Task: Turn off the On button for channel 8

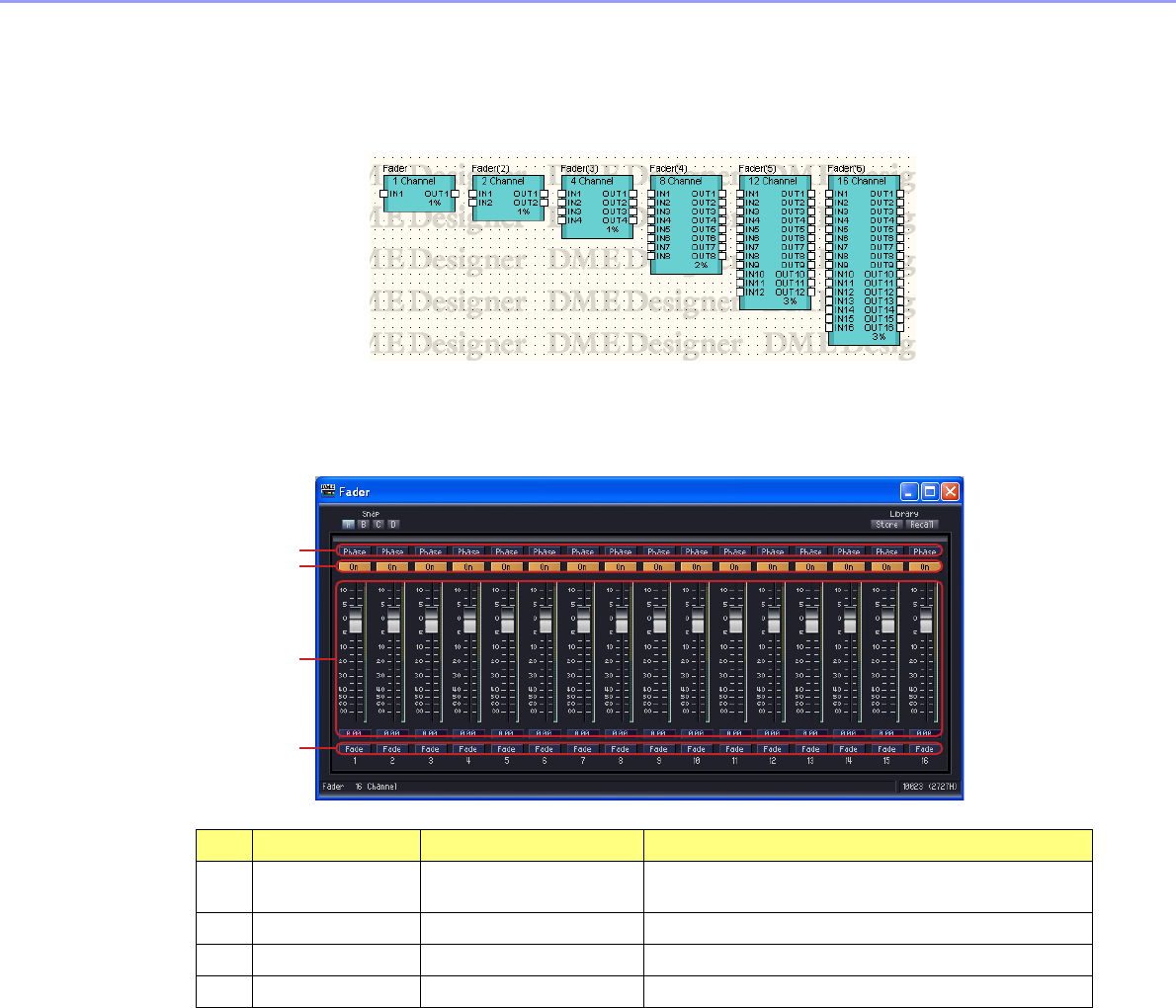Action: (x=621, y=567)
